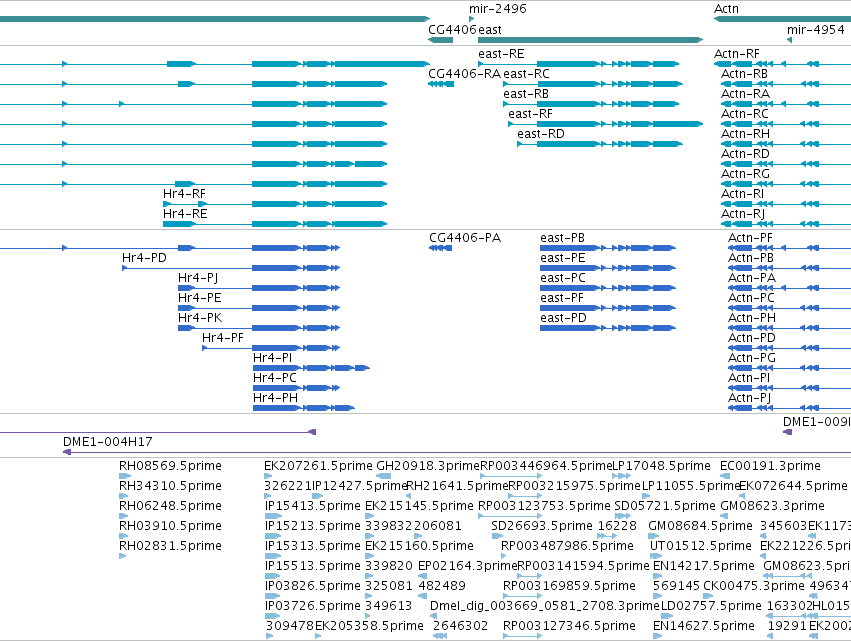
Task: Click the CG4406 gene bar
Action: pos(441,40)
